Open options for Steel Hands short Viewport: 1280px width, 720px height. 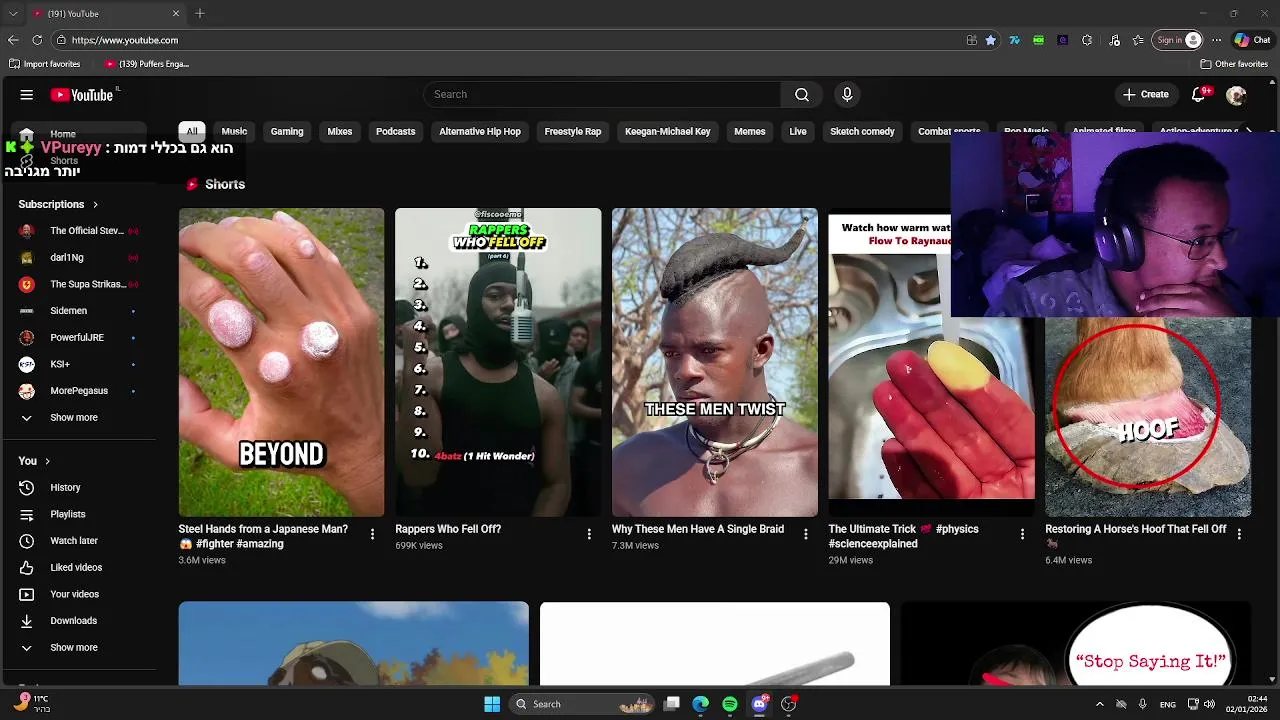coord(372,535)
